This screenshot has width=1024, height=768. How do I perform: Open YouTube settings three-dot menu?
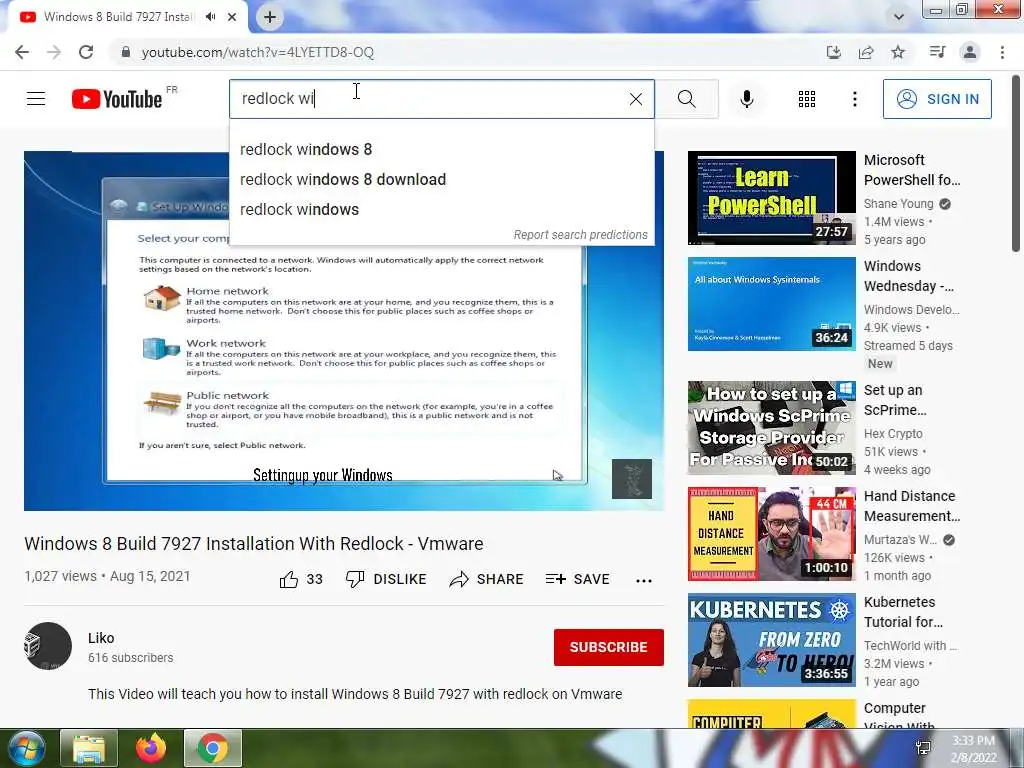coord(854,99)
